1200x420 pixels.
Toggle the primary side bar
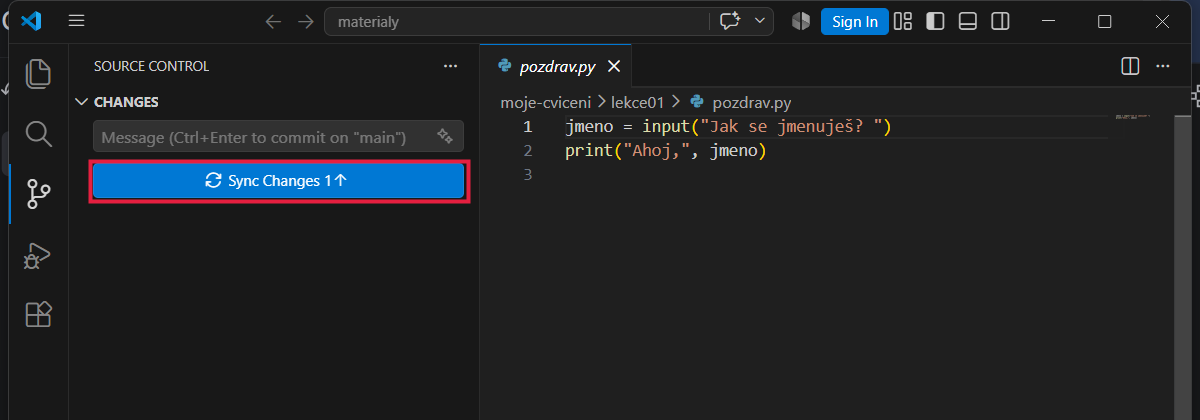[935, 21]
